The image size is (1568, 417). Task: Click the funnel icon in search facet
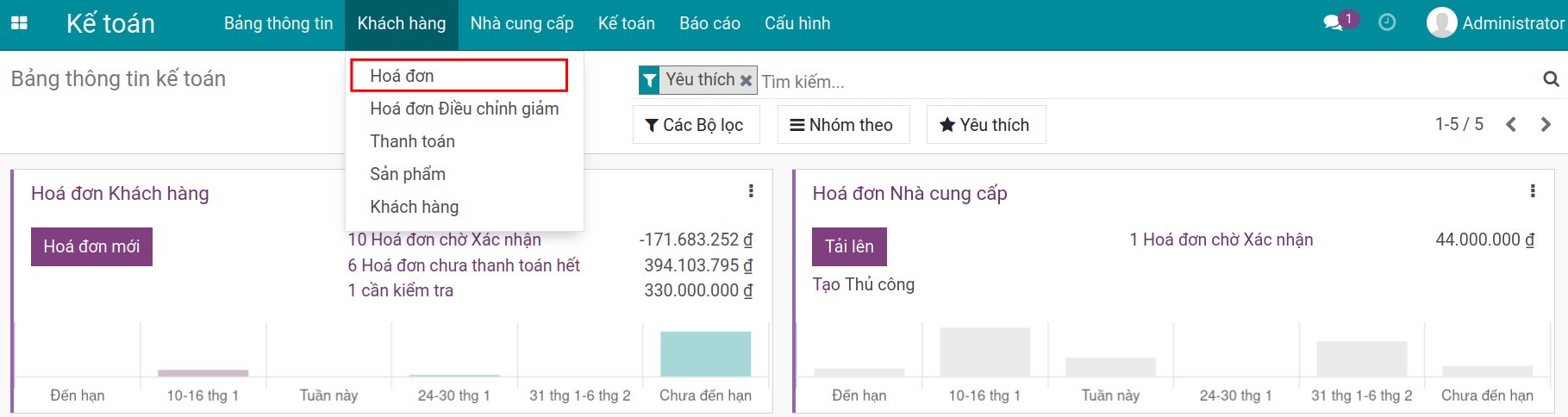pyautogui.click(x=649, y=80)
